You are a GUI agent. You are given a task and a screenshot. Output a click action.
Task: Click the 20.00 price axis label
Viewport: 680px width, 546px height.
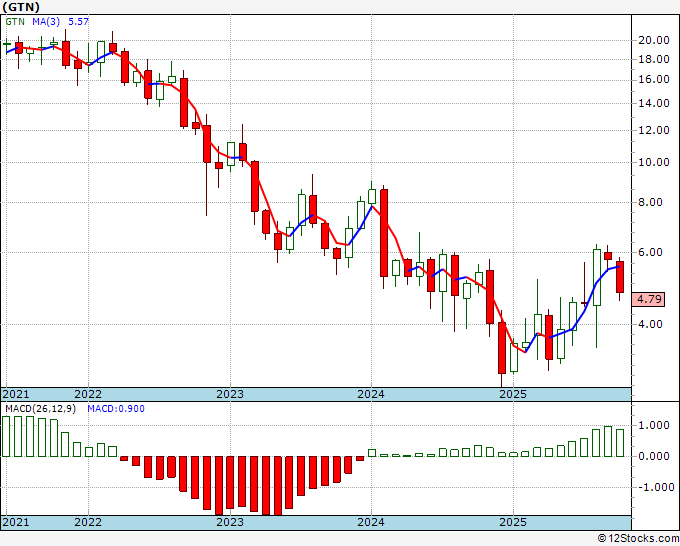pyautogui.click(x=654, y=40)
